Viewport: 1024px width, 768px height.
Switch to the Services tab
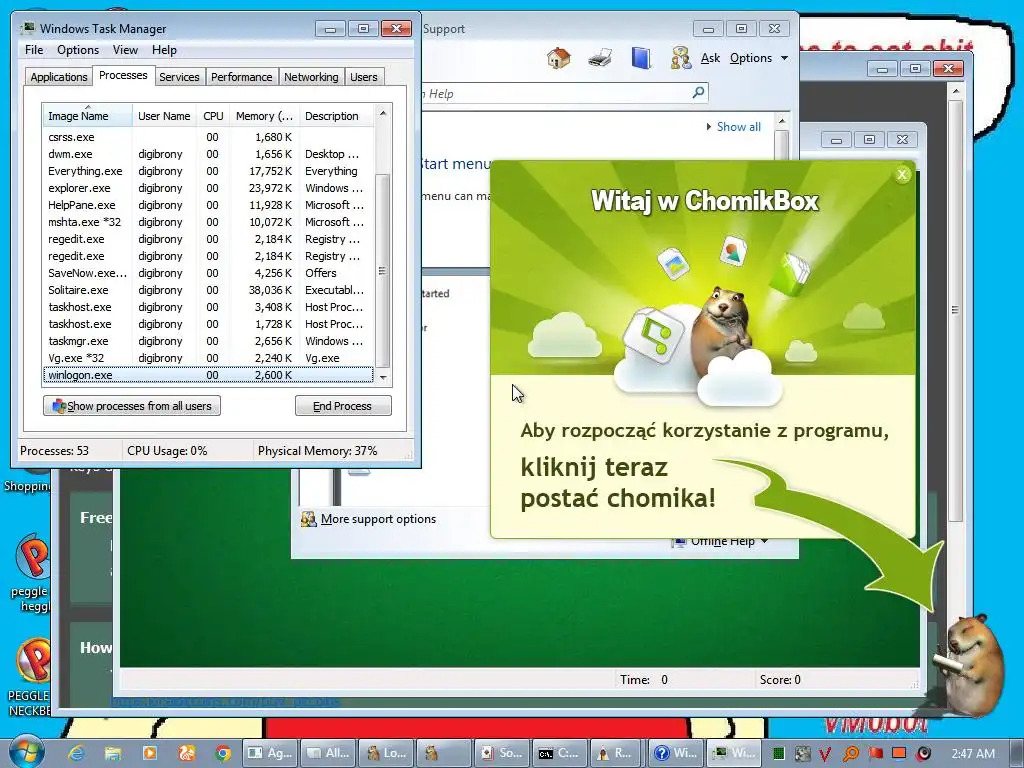coord(179,77)
